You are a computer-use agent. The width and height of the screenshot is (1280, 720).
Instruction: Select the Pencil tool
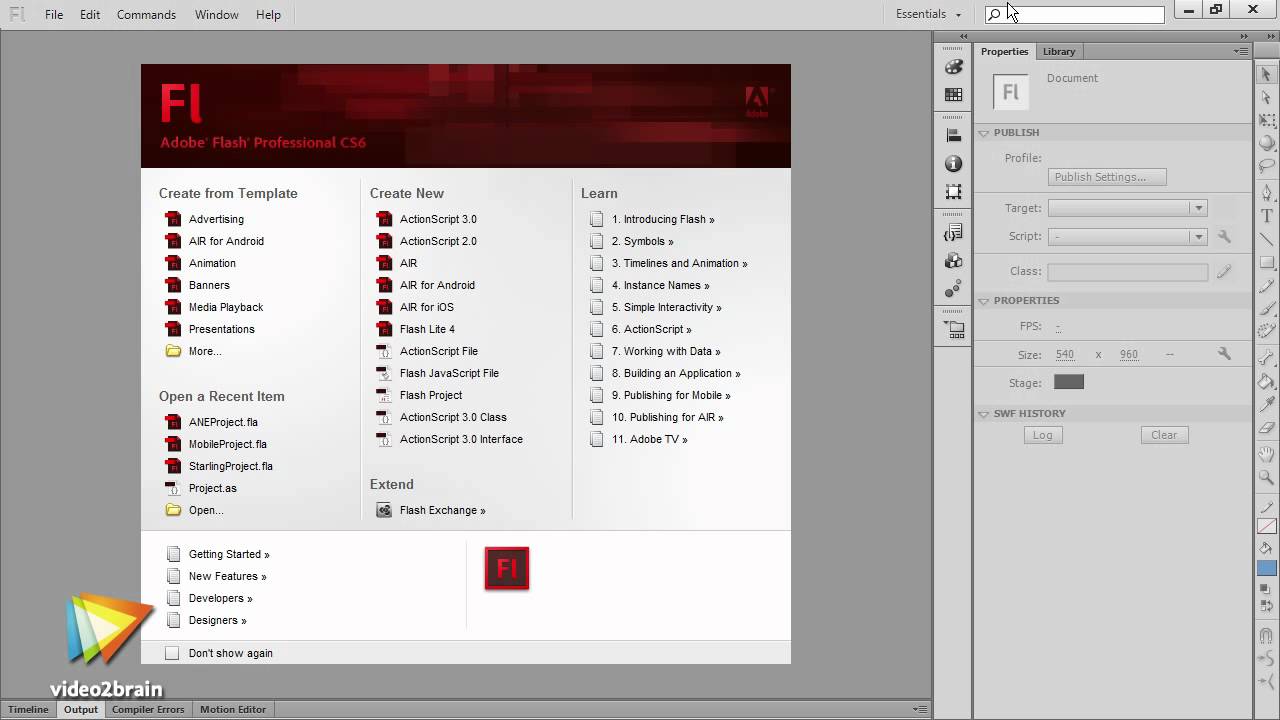[x=1266, y=286]
